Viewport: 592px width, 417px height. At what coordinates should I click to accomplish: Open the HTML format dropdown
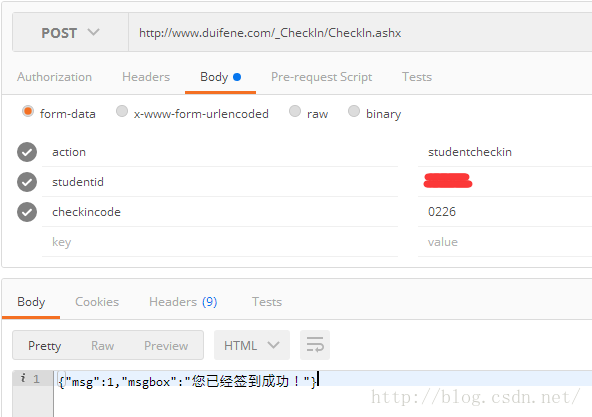[252, 345]
